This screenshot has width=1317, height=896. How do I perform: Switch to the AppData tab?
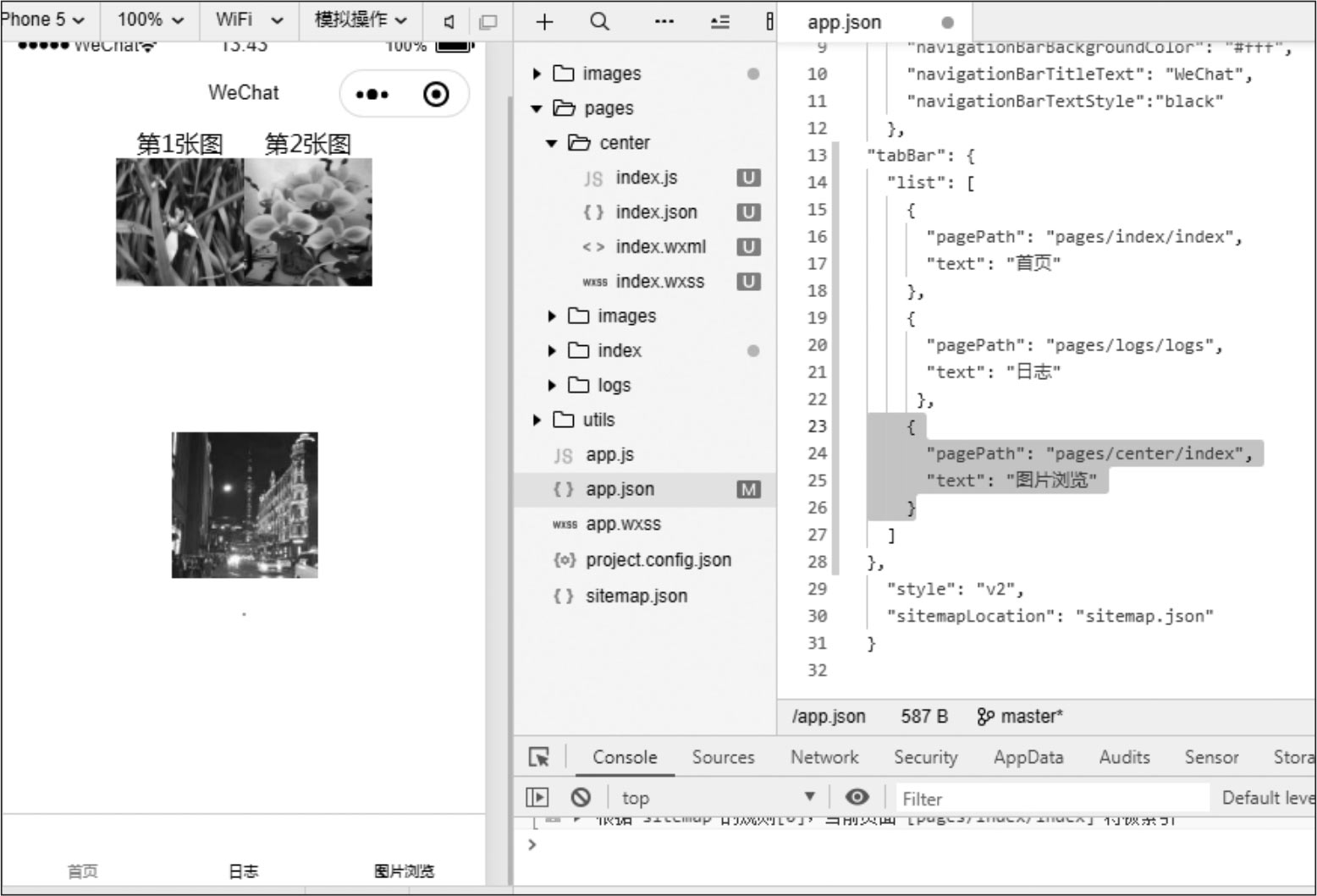click(1028, 757)
